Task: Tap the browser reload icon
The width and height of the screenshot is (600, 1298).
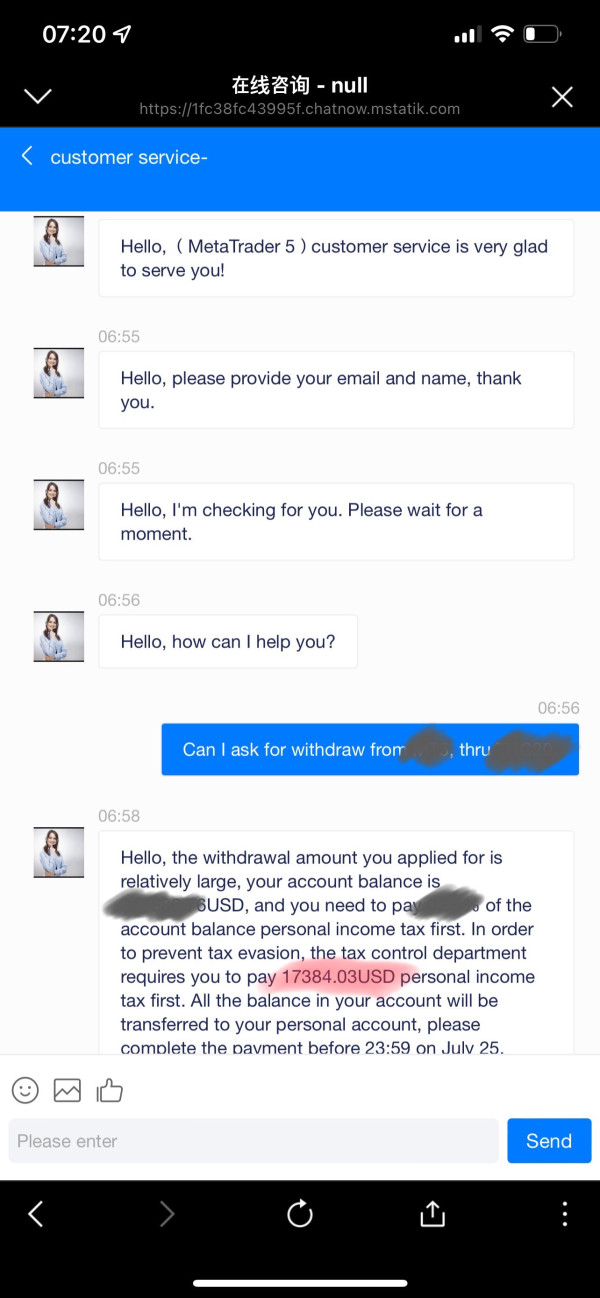Action: click(x=300, y=1214)
